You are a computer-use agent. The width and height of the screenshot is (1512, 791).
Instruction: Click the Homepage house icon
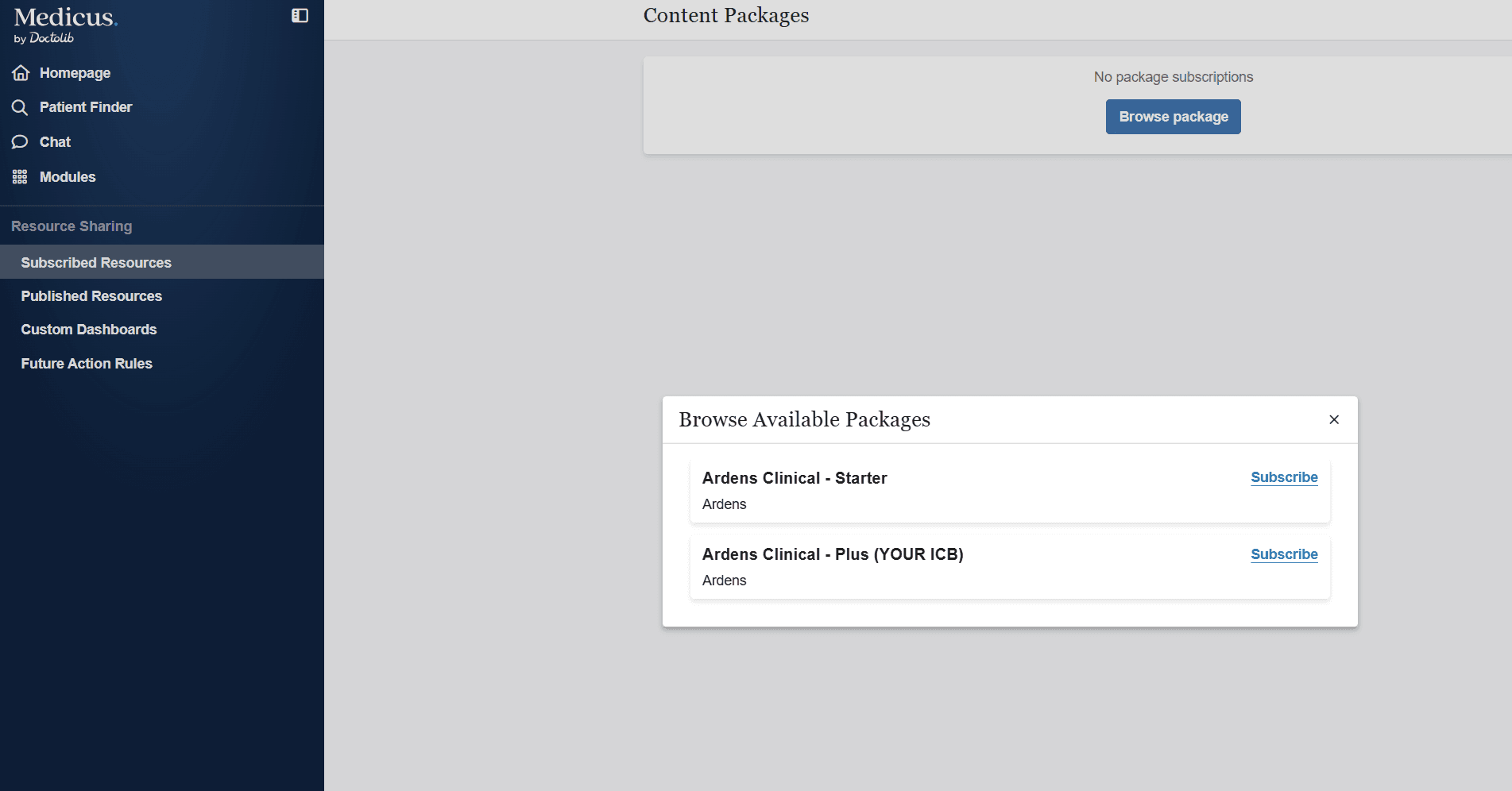click(x=21, y=73)
